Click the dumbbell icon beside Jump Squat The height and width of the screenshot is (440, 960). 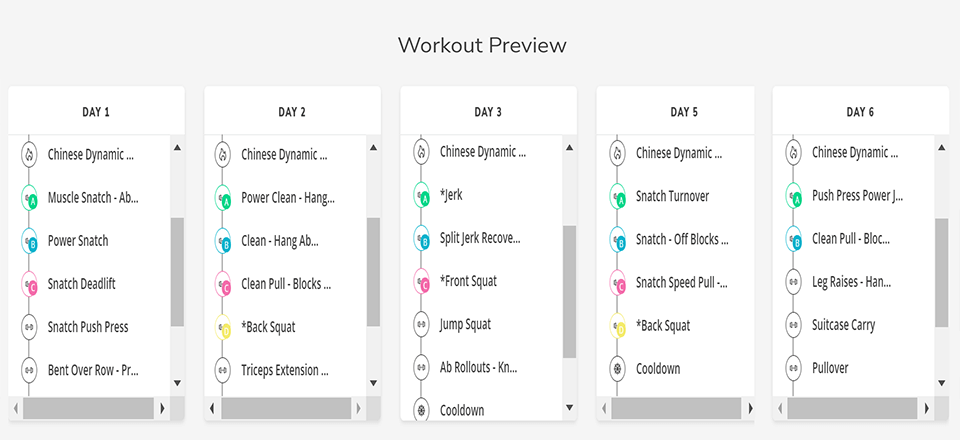pyautogui.click(x=421, y=324)
